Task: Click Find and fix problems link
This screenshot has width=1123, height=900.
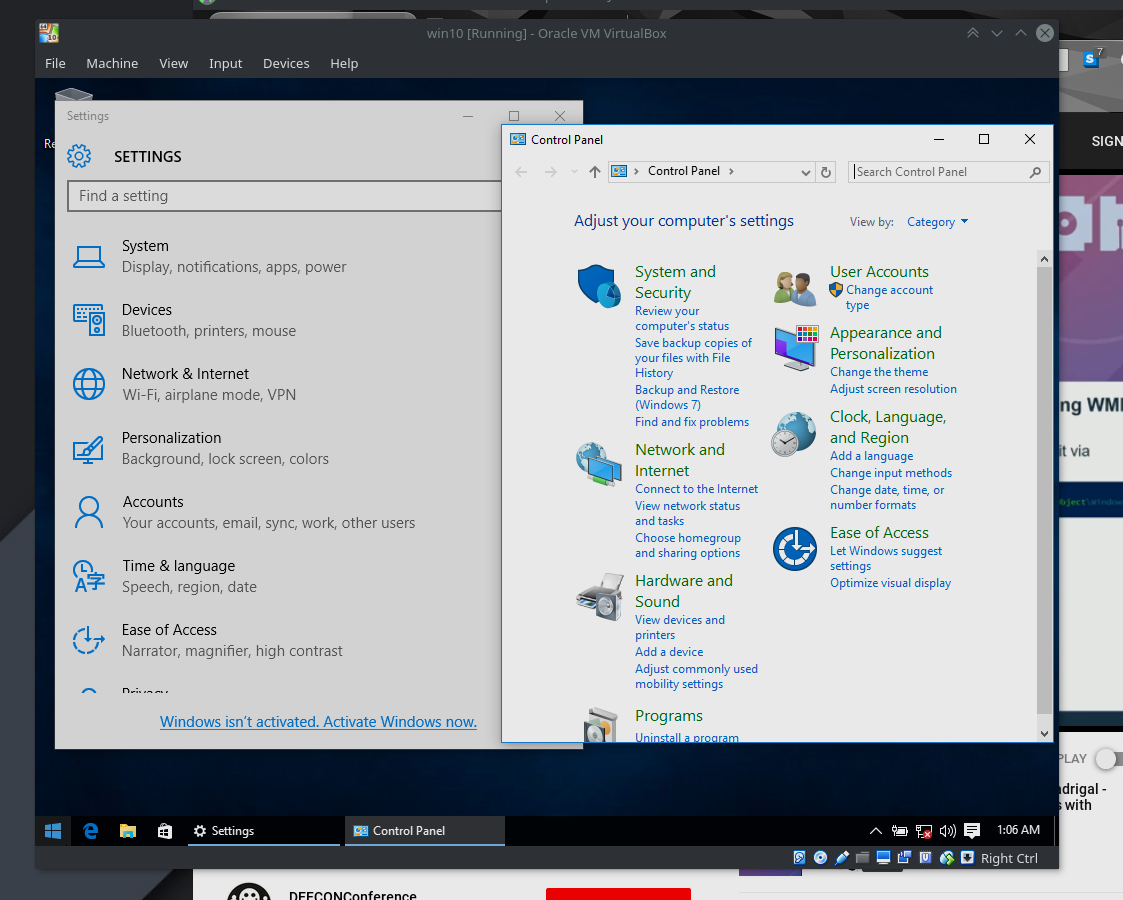Action: coord(692,422)
